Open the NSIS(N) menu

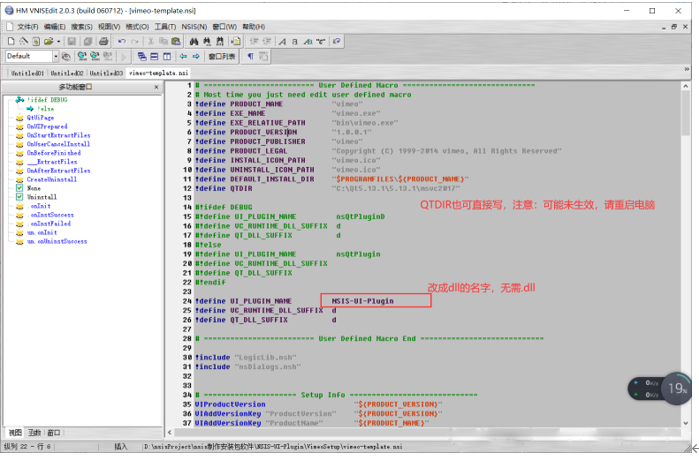point(194,27)
